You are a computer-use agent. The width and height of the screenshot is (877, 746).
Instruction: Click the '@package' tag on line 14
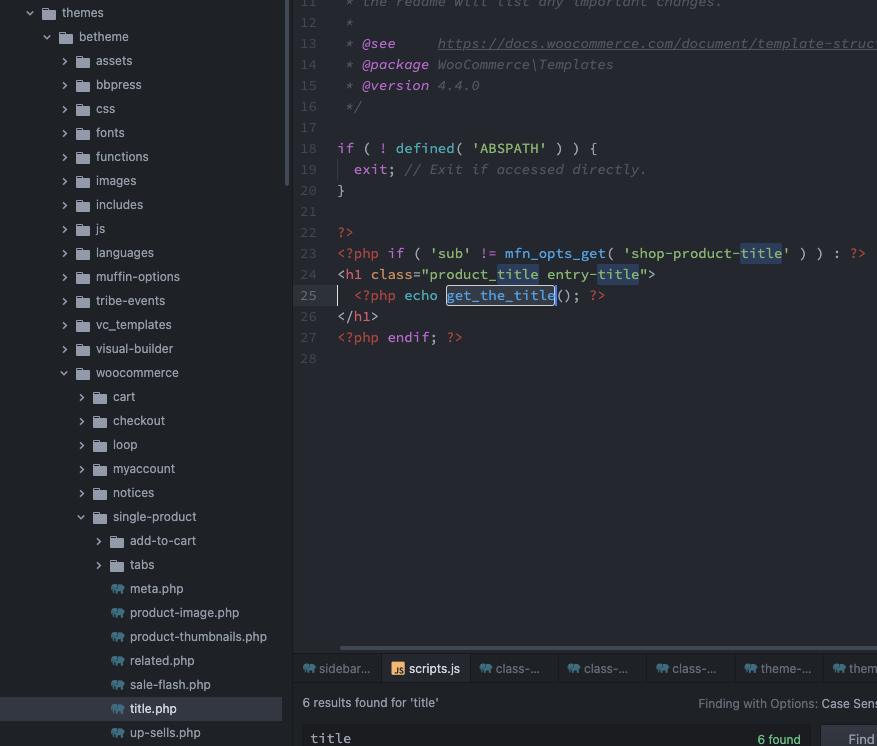395,65
